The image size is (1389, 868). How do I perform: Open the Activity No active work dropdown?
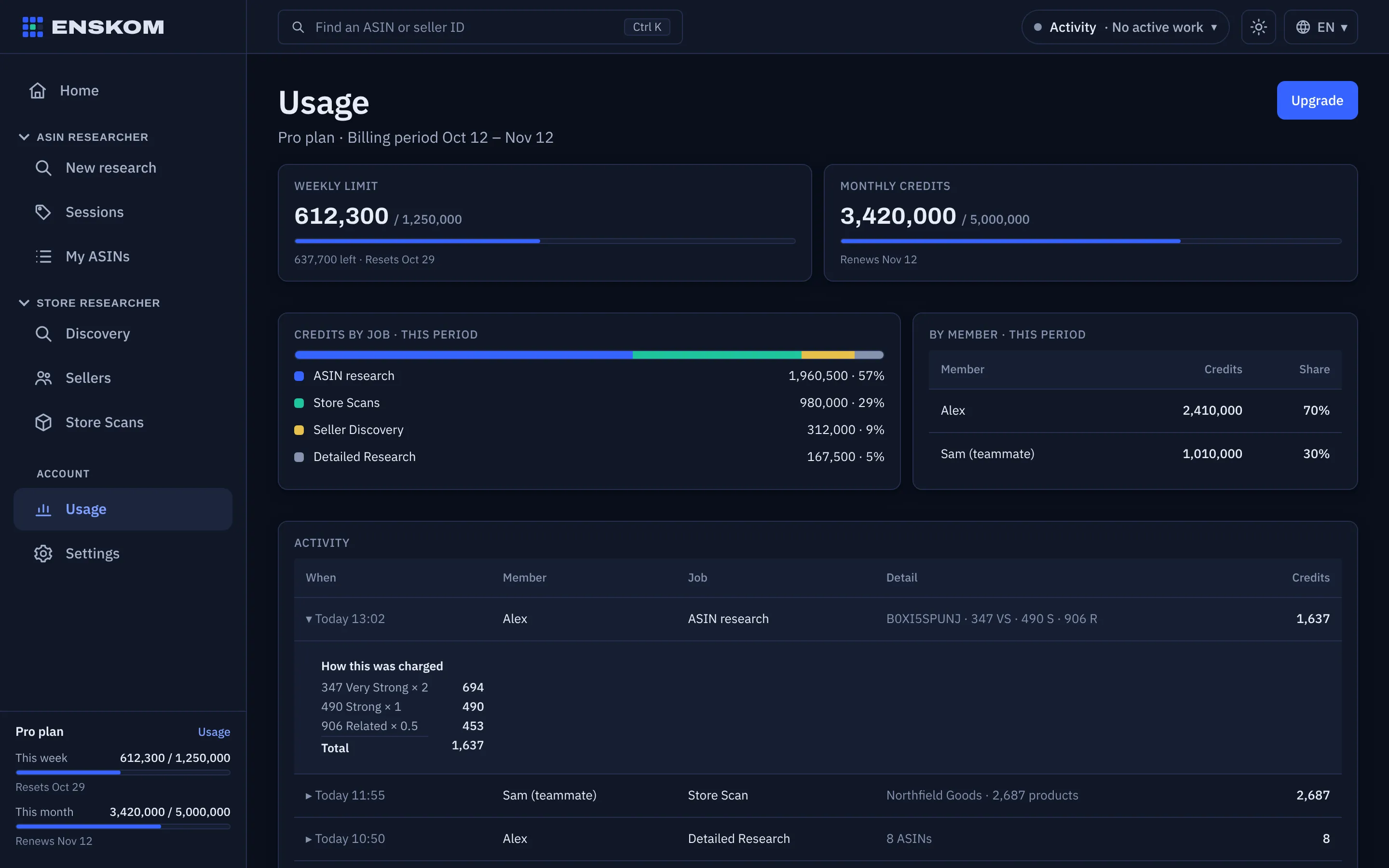click(1125, 27)
